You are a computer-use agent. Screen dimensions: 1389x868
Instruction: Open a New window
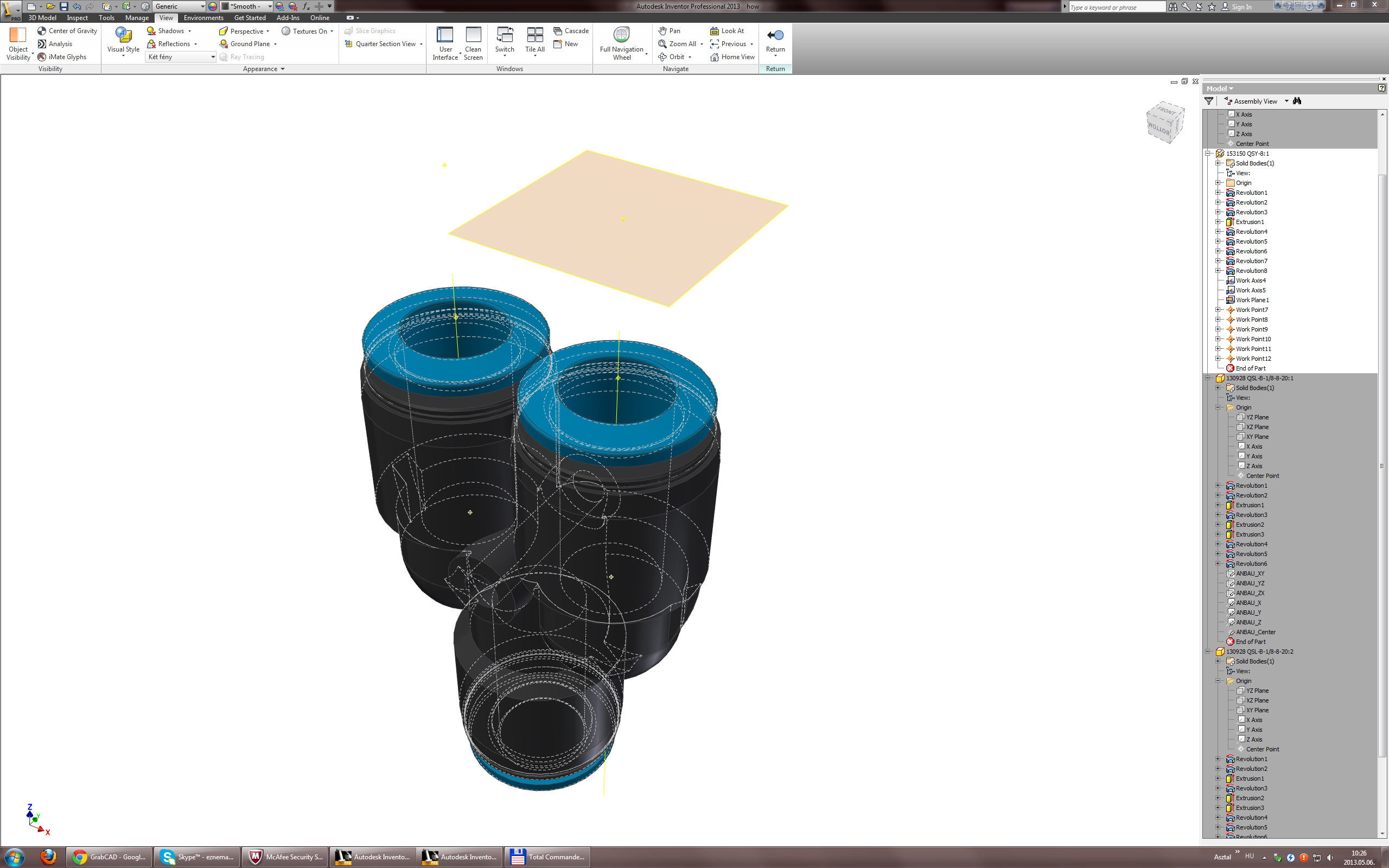(x=566, y=44)
